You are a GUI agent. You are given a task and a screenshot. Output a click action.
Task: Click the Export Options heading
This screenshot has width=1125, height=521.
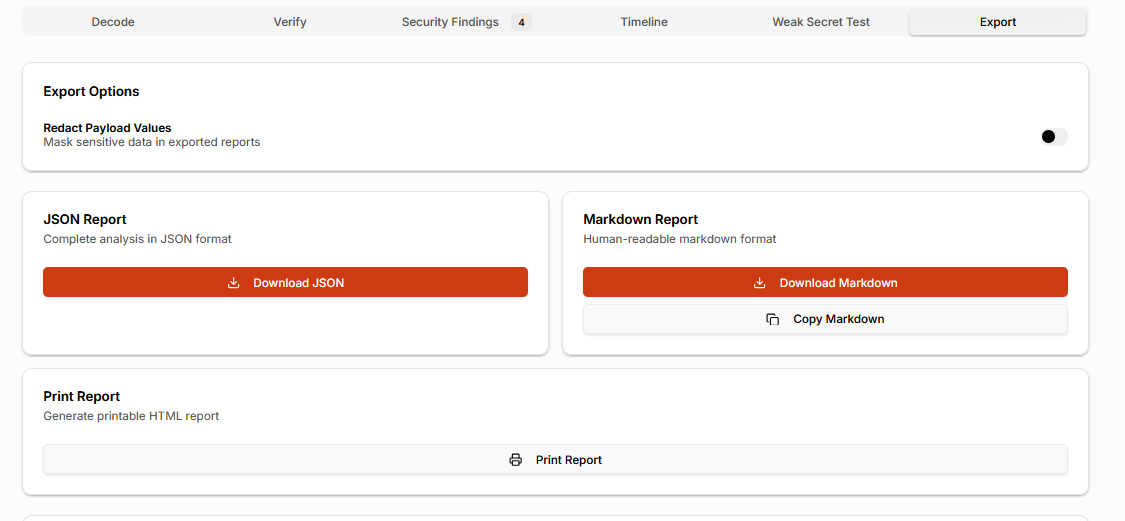click(91, 91)
